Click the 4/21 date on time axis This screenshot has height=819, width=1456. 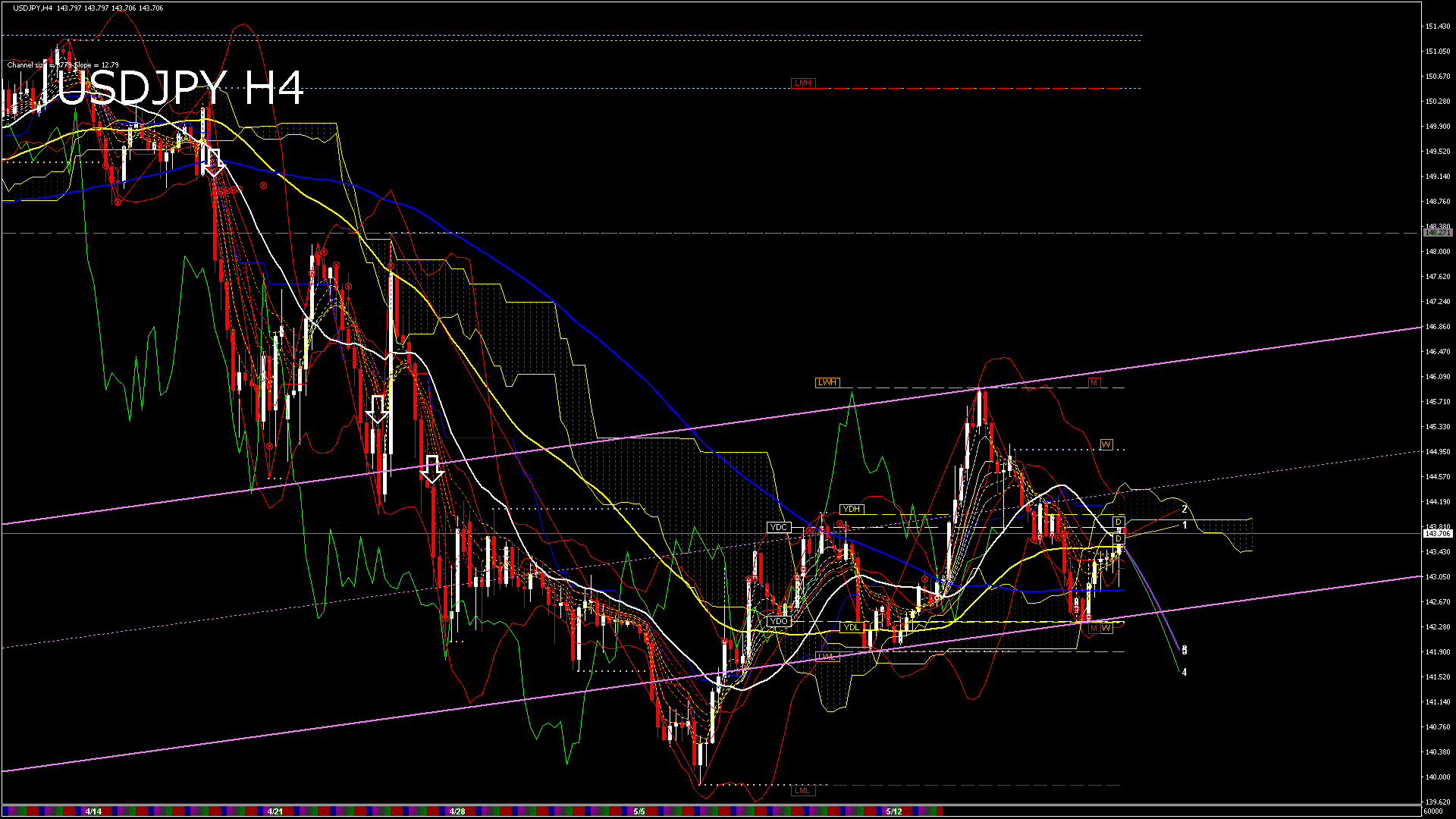point(275,811)
